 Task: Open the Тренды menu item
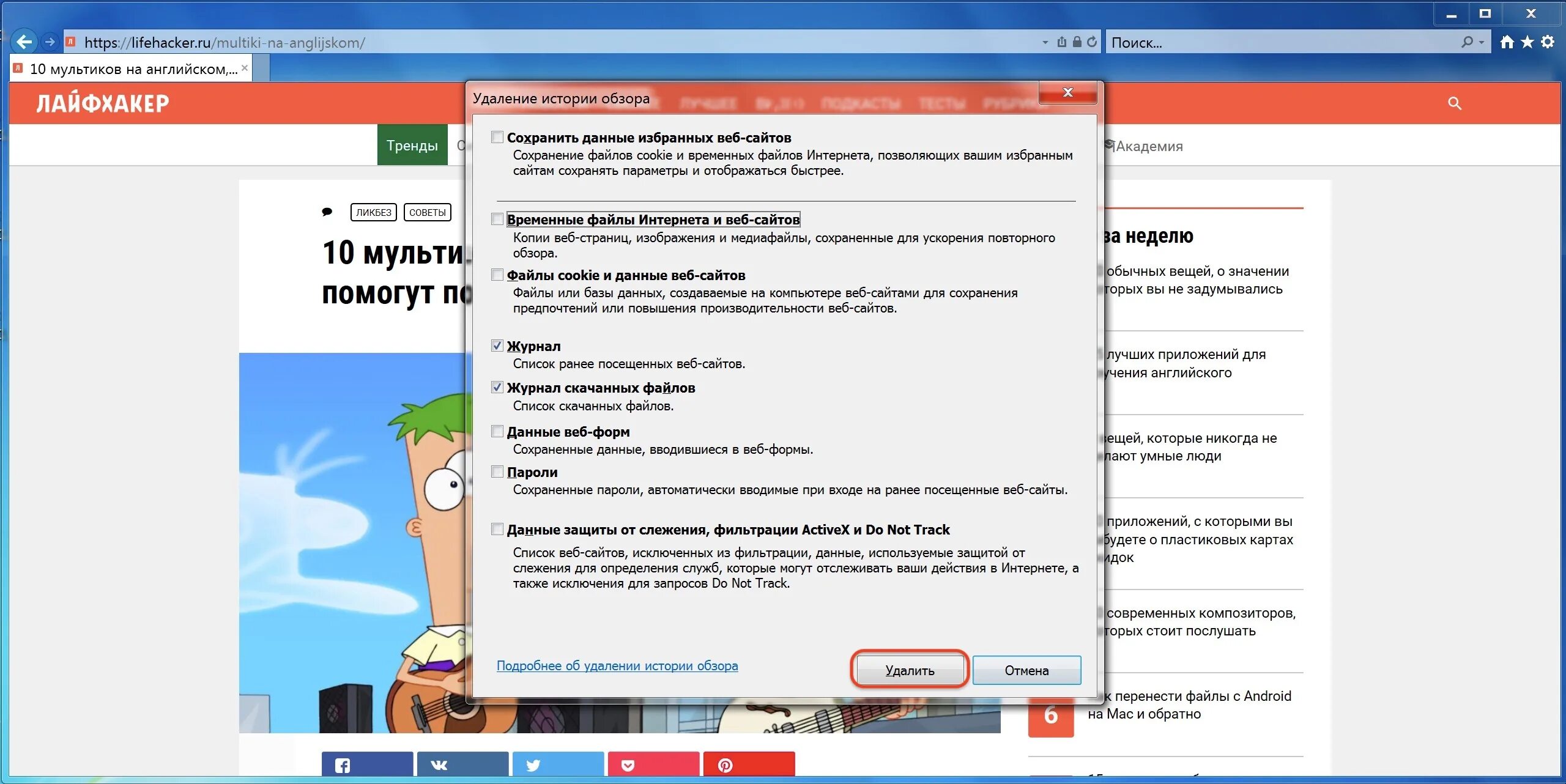412,146
